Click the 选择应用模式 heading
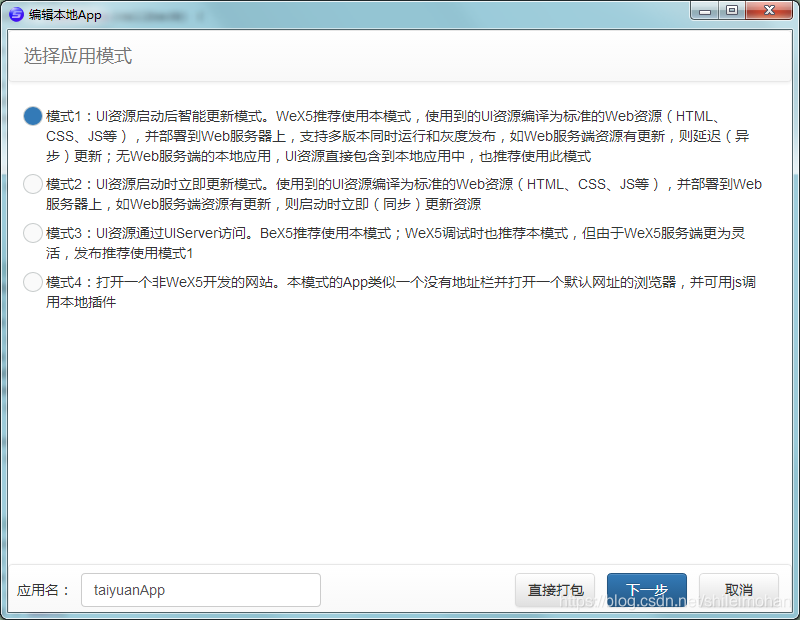The image size is (800, 620). (78, 56)
